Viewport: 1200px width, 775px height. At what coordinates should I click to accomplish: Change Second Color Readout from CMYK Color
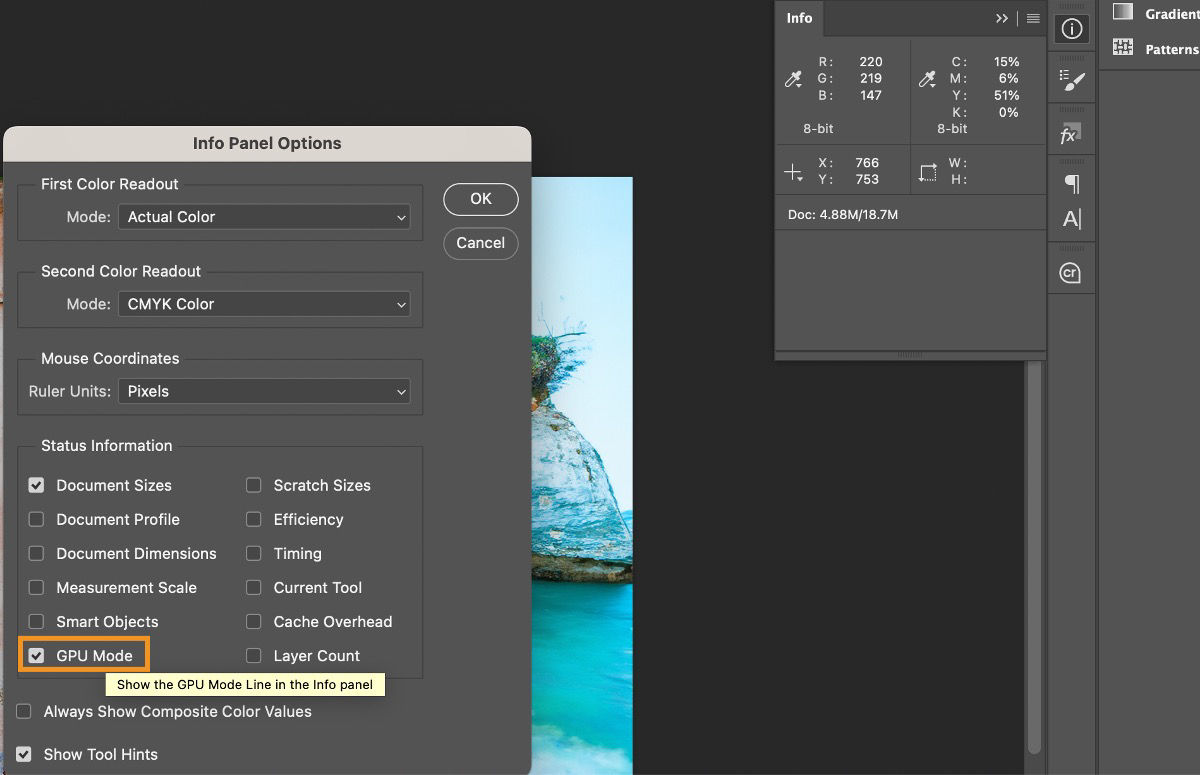coord(264,304)
